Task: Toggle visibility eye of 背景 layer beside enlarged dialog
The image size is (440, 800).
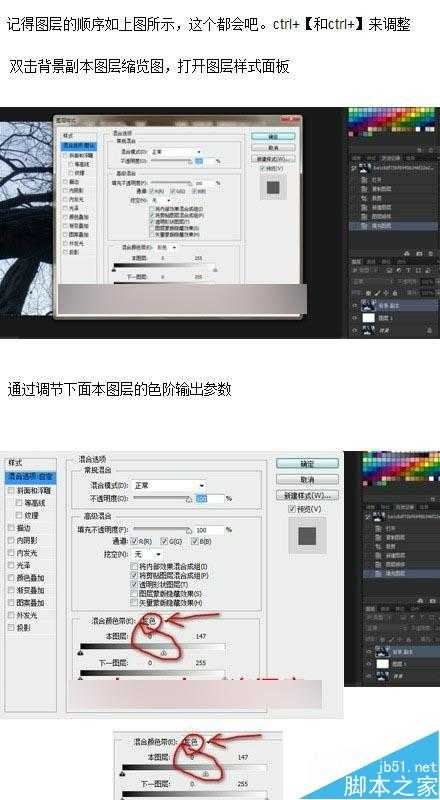Action: click(x=369, y=676)
